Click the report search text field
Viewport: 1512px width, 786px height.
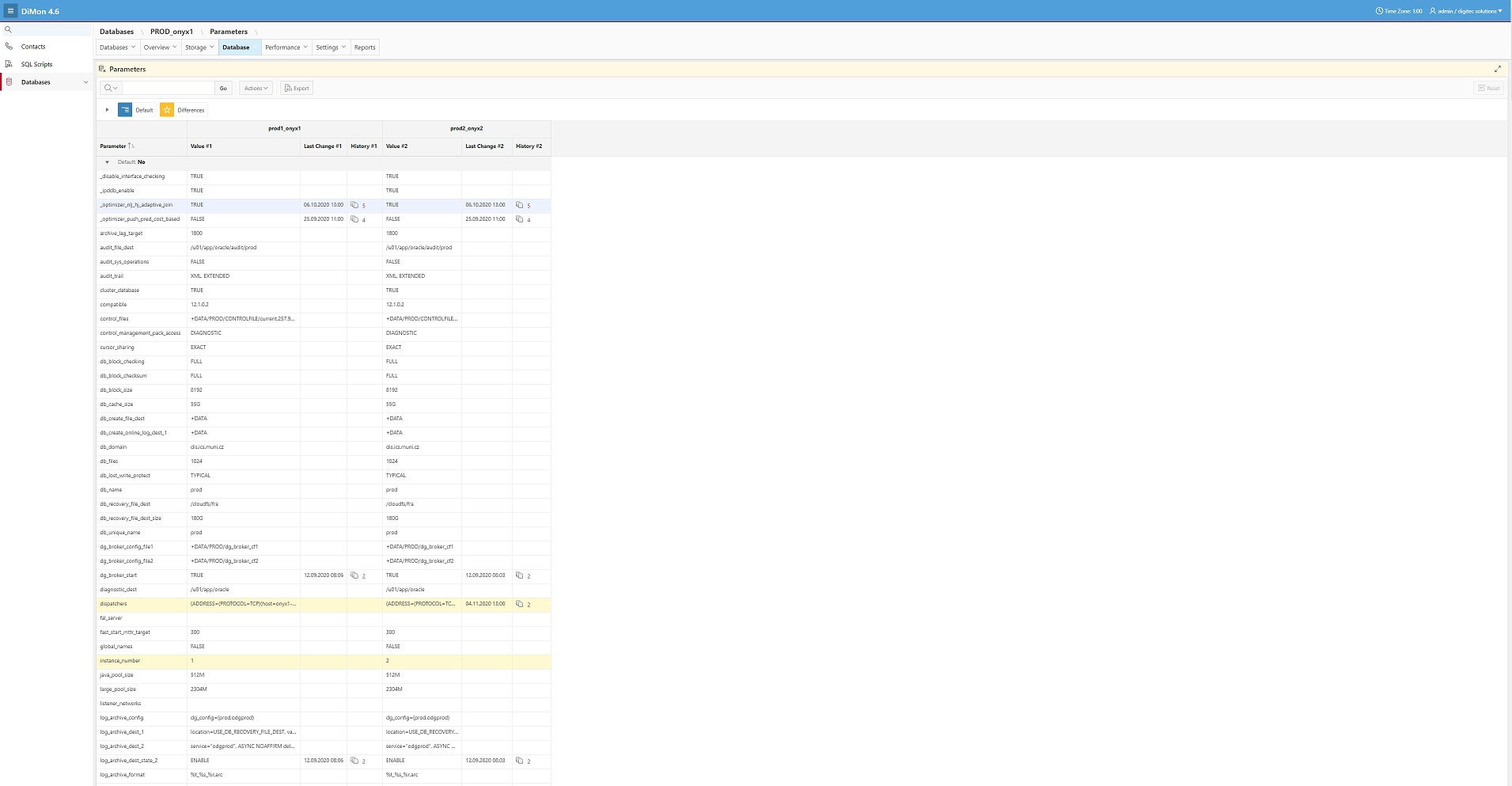(168, 88)
